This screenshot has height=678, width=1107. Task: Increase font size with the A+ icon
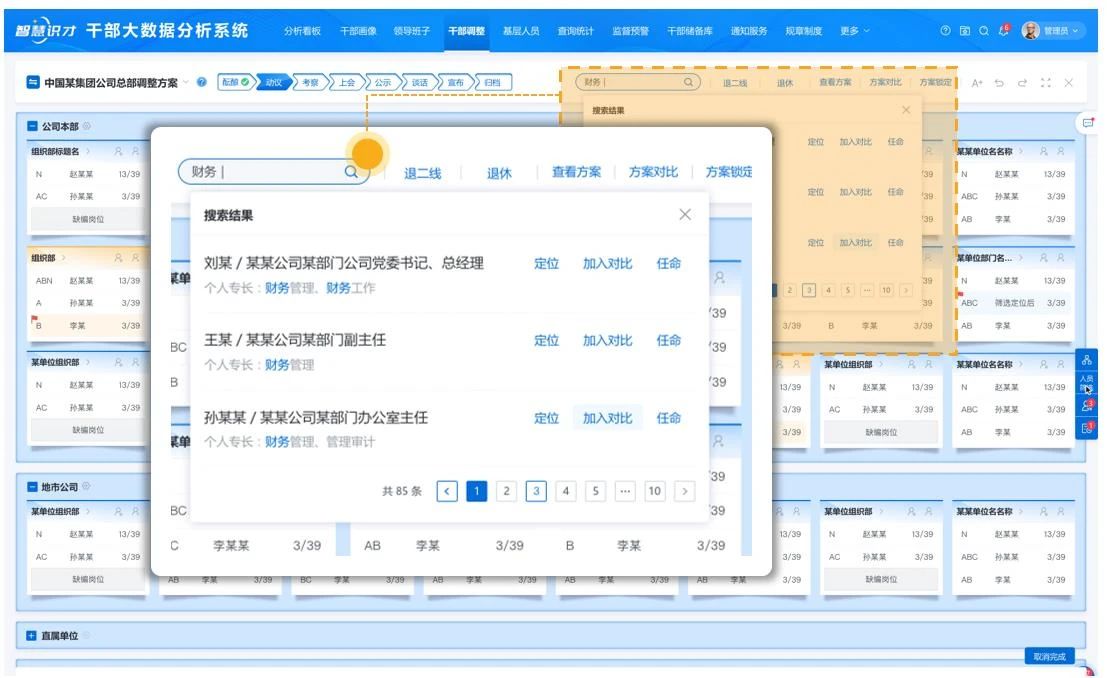[977, 82]
